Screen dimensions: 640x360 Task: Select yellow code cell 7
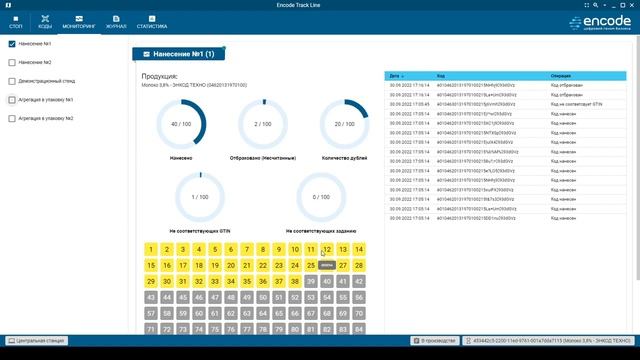[247, 249]
